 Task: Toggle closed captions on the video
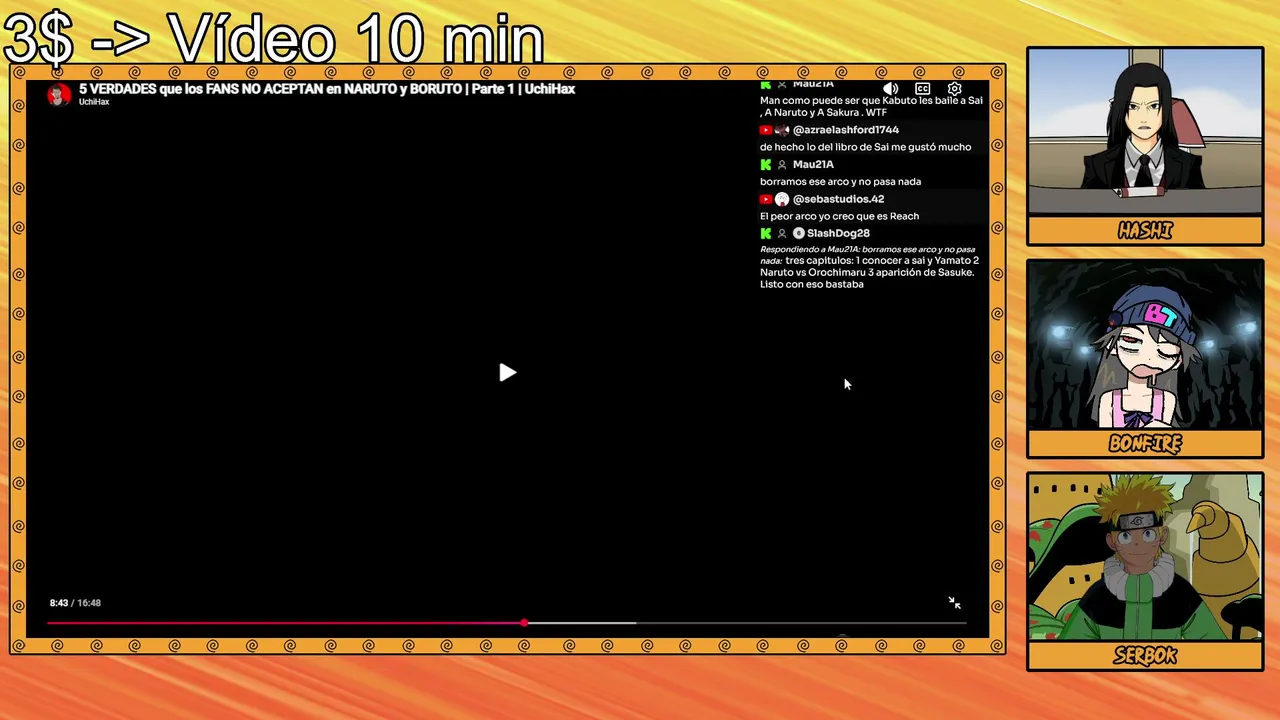coord(923,89)
